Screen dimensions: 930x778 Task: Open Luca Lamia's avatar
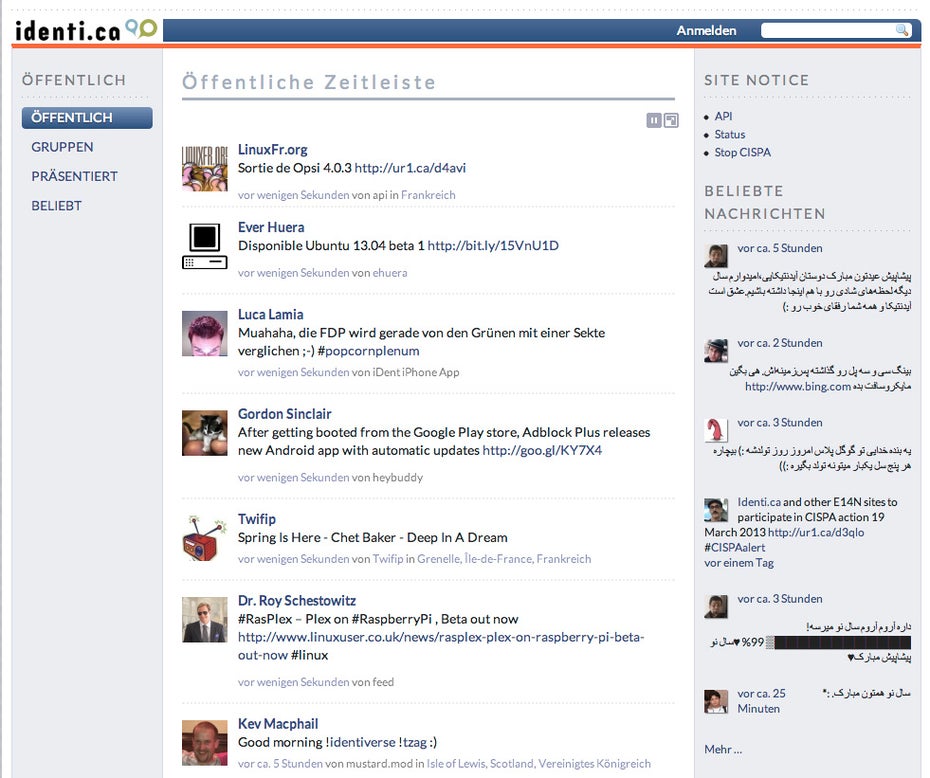tap(205, 333)
